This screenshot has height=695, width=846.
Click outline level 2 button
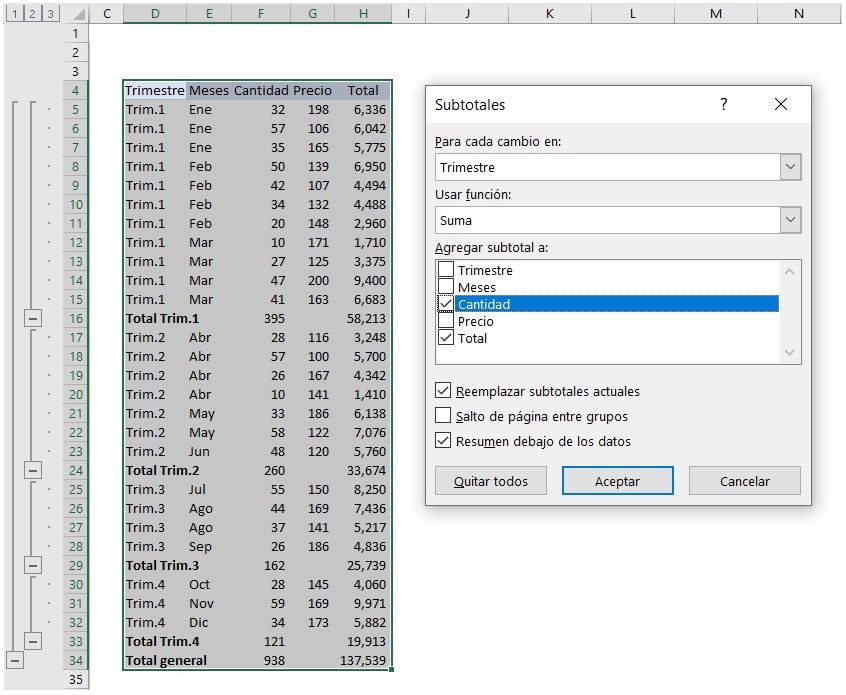33,14
